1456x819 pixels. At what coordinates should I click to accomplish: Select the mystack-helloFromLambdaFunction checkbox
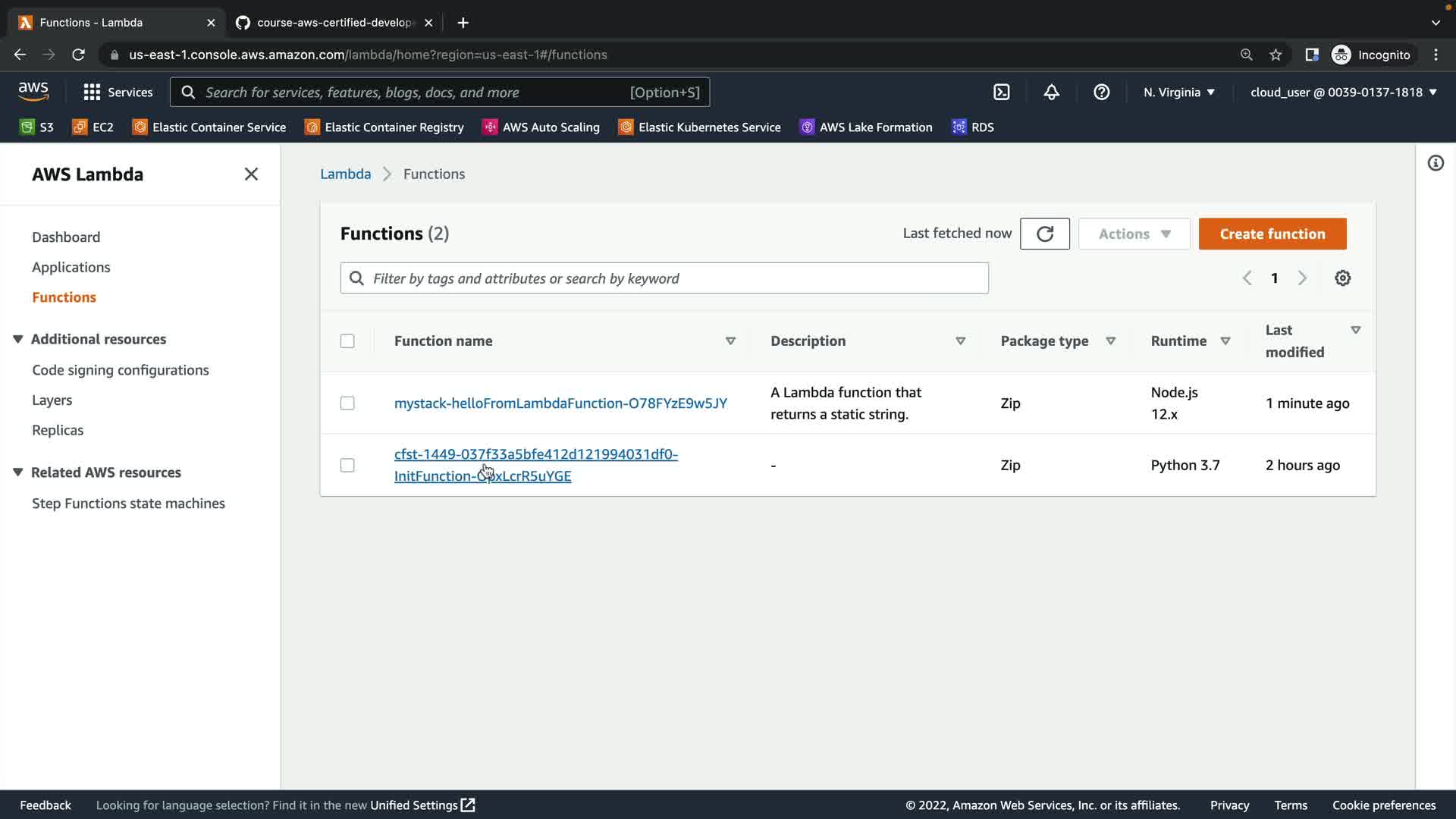click(347, 403)
